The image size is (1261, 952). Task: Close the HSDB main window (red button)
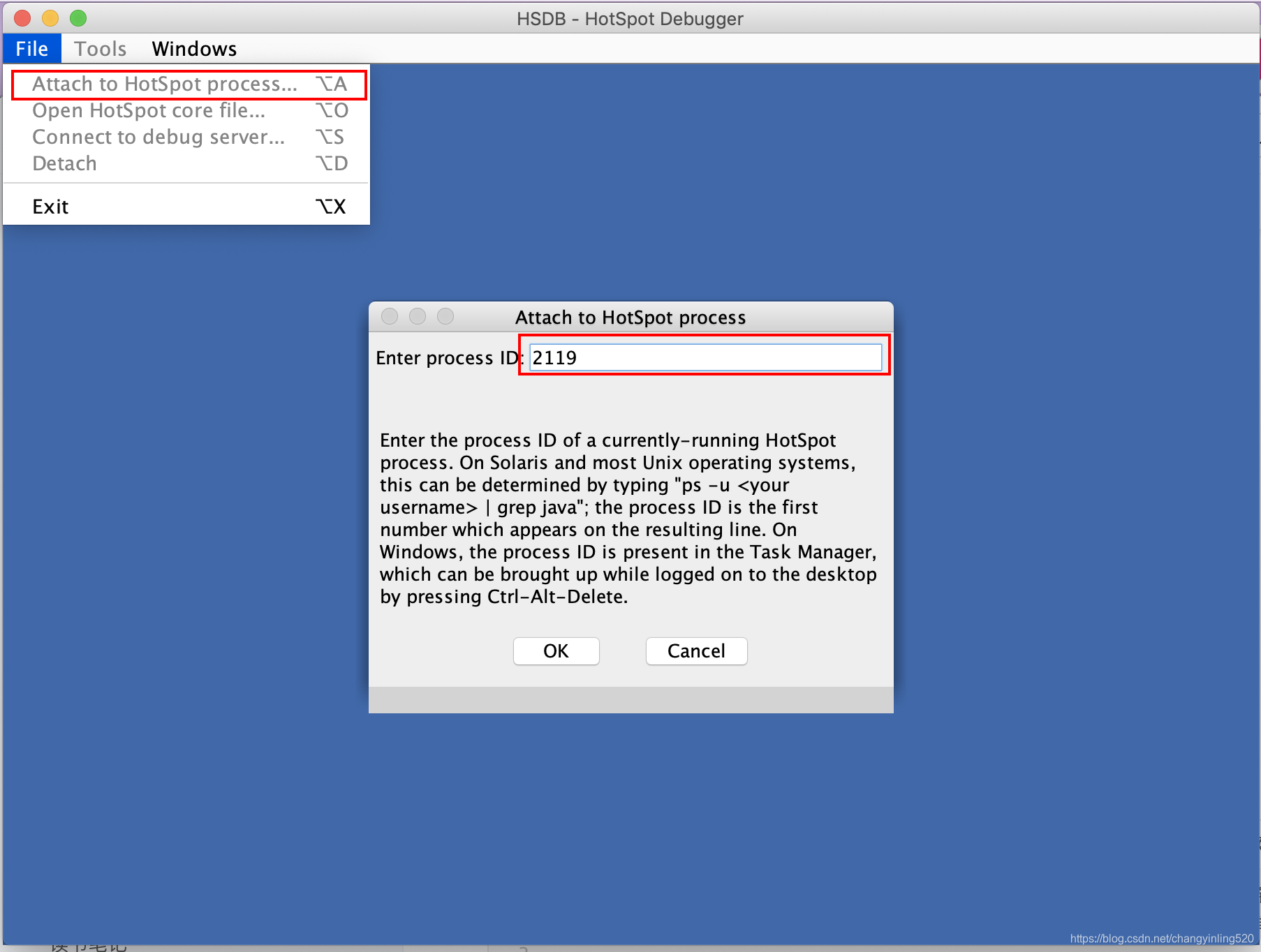[x=22, y=18]
